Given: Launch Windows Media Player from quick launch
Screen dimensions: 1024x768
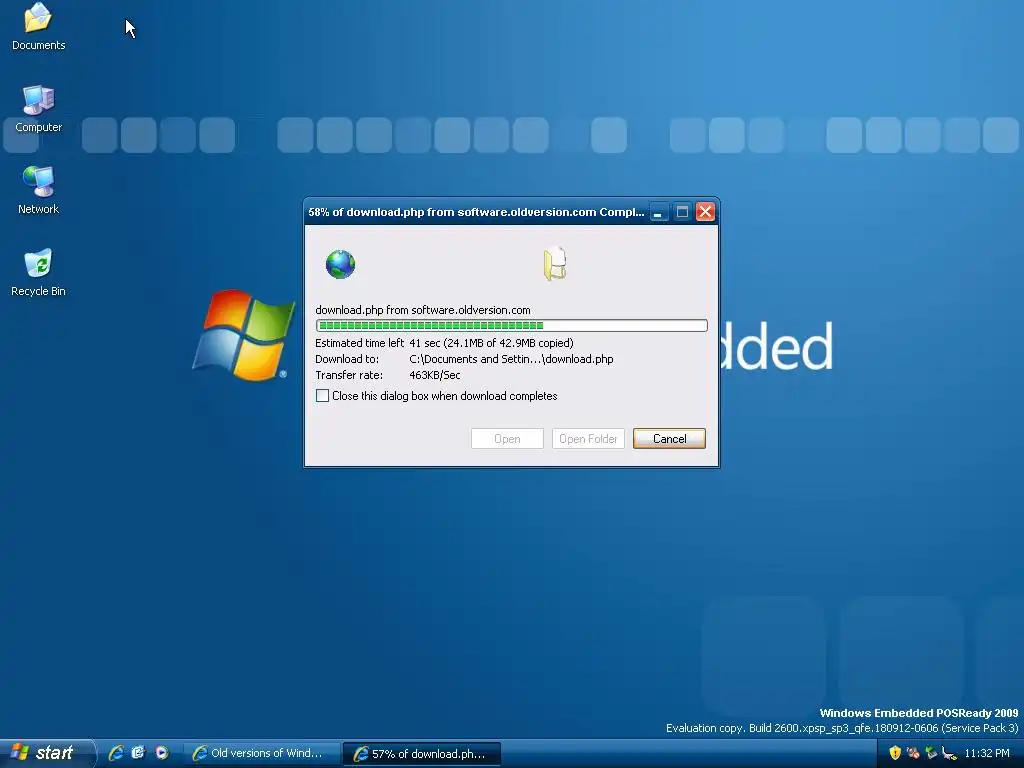Looking at the screenshot, I should [x=161, y=753].
